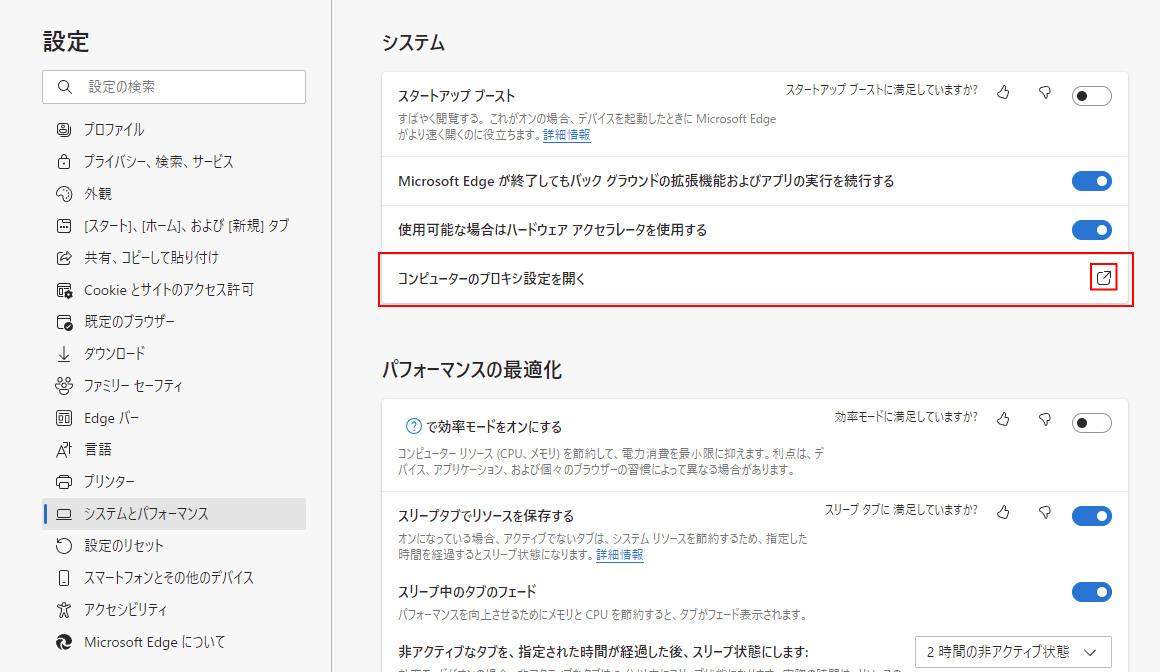Open ファミリー セーフティ settings
This screenshot has width=1160, height=672.
click(x=174, y=386)
